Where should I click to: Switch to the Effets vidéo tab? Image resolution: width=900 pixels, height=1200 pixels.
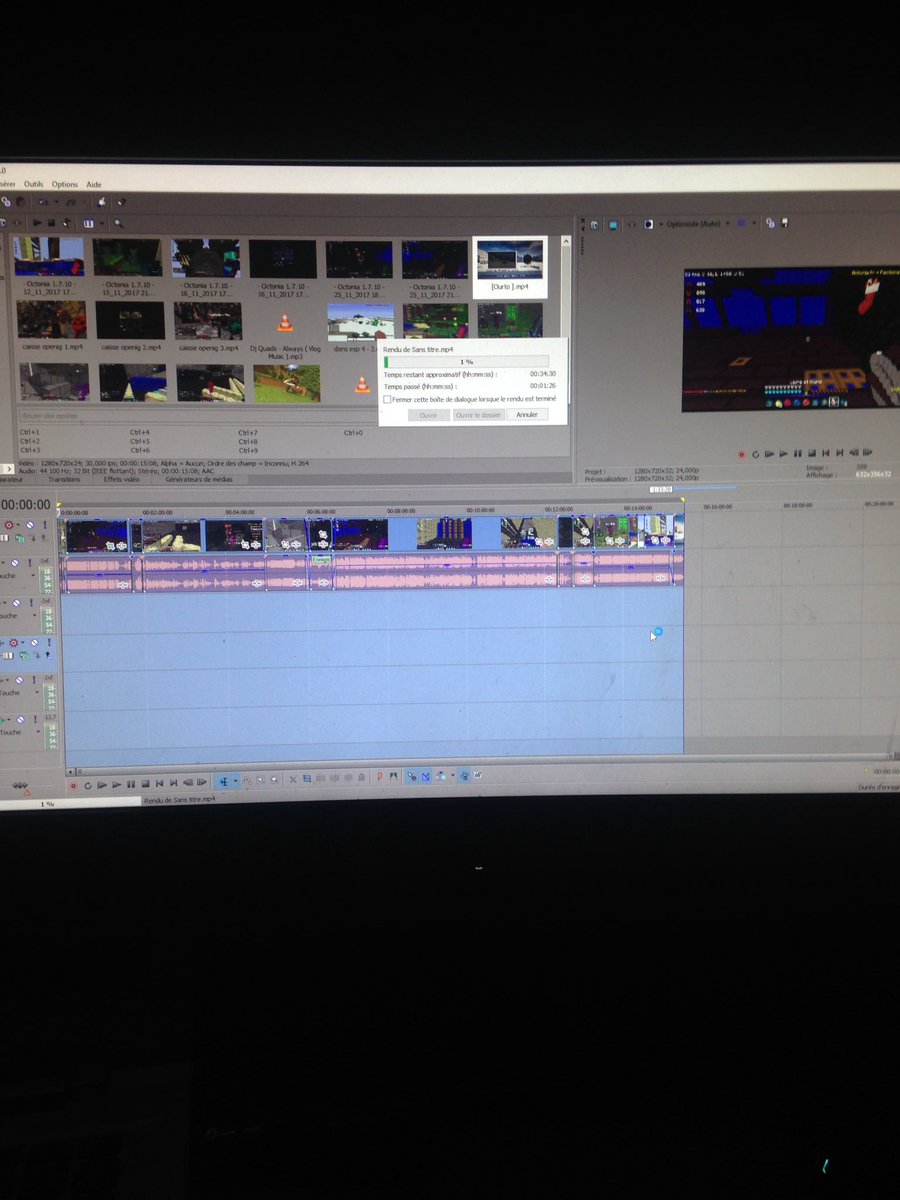click(x=121, y=479)
